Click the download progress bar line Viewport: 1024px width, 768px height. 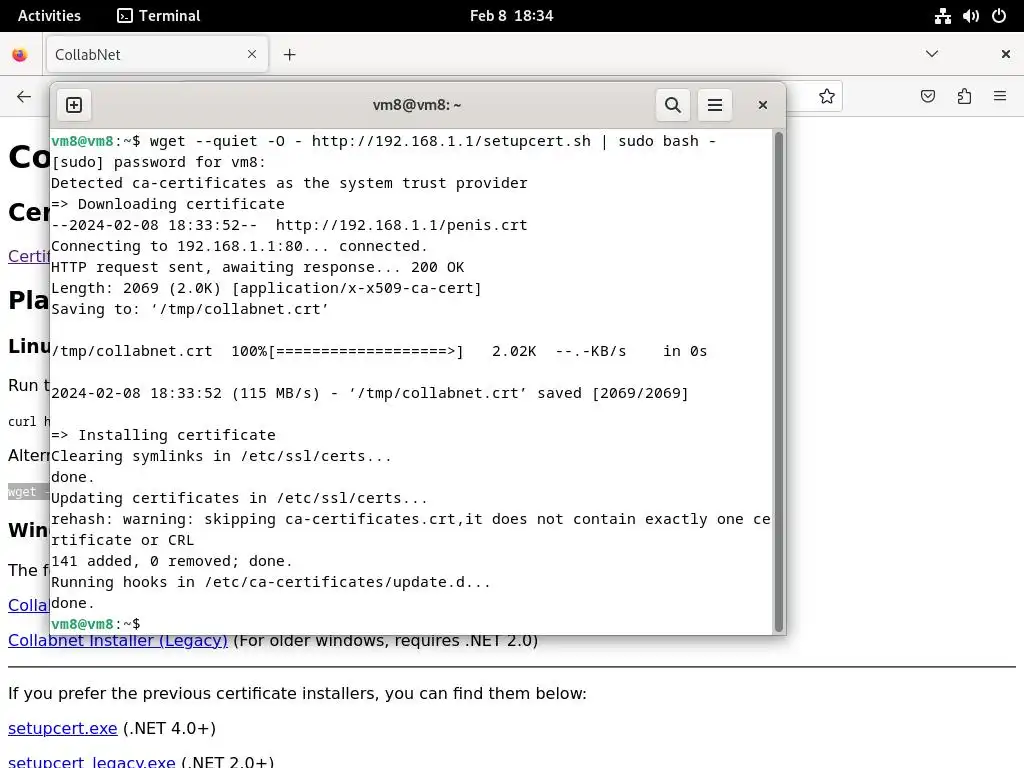click(379, 351)
